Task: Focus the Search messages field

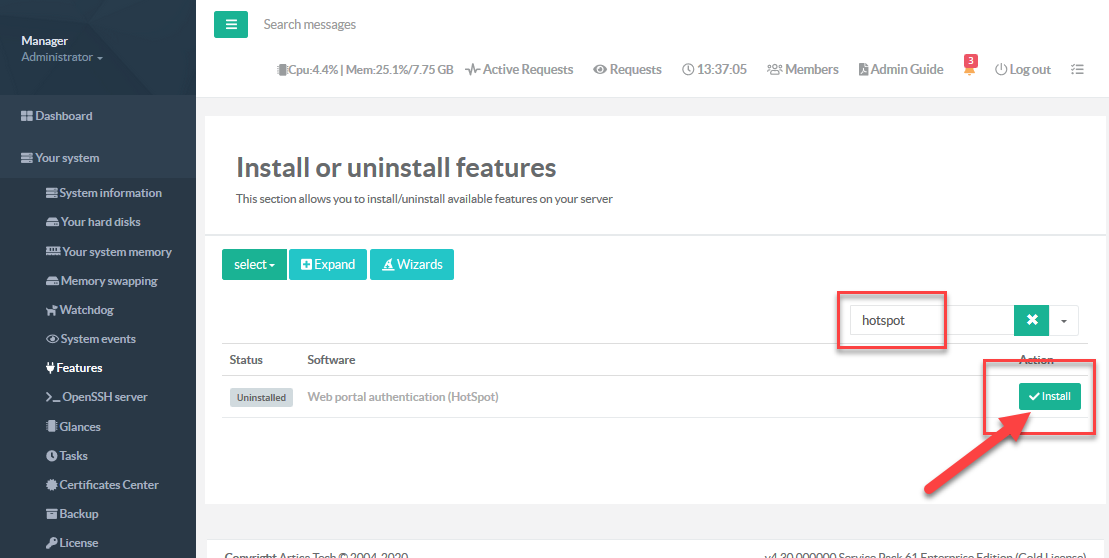Action: 400,24
